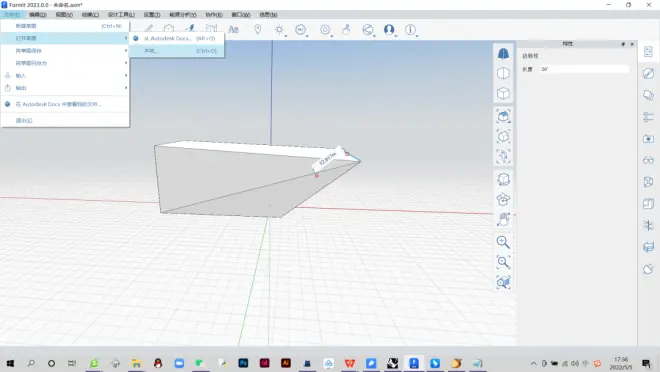
Task: Toggle the orthographic view cube icon
Action: [x=503, y=73]
